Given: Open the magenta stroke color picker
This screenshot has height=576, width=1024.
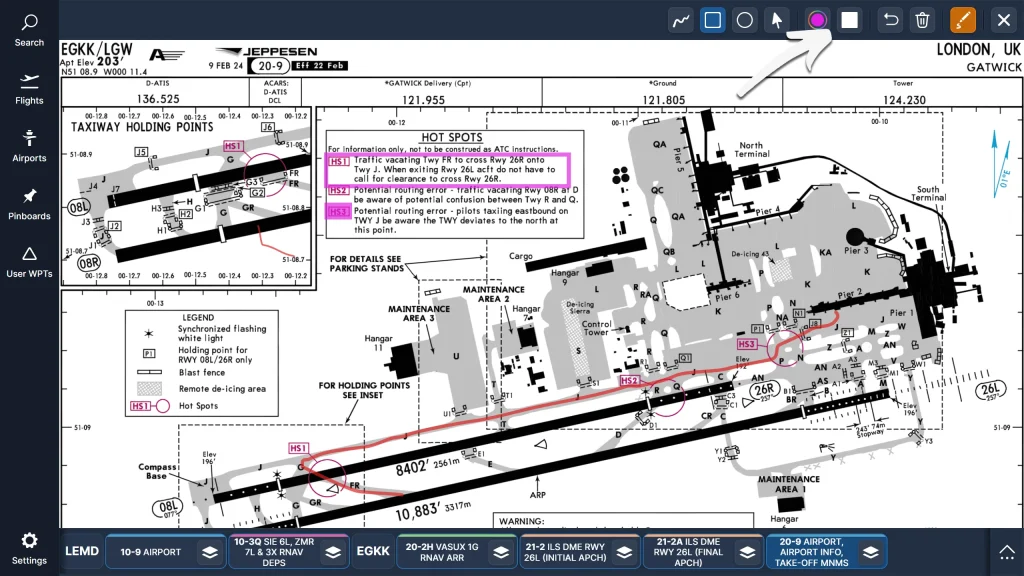Looking at the screenshot, I should (x=817, y=20).
